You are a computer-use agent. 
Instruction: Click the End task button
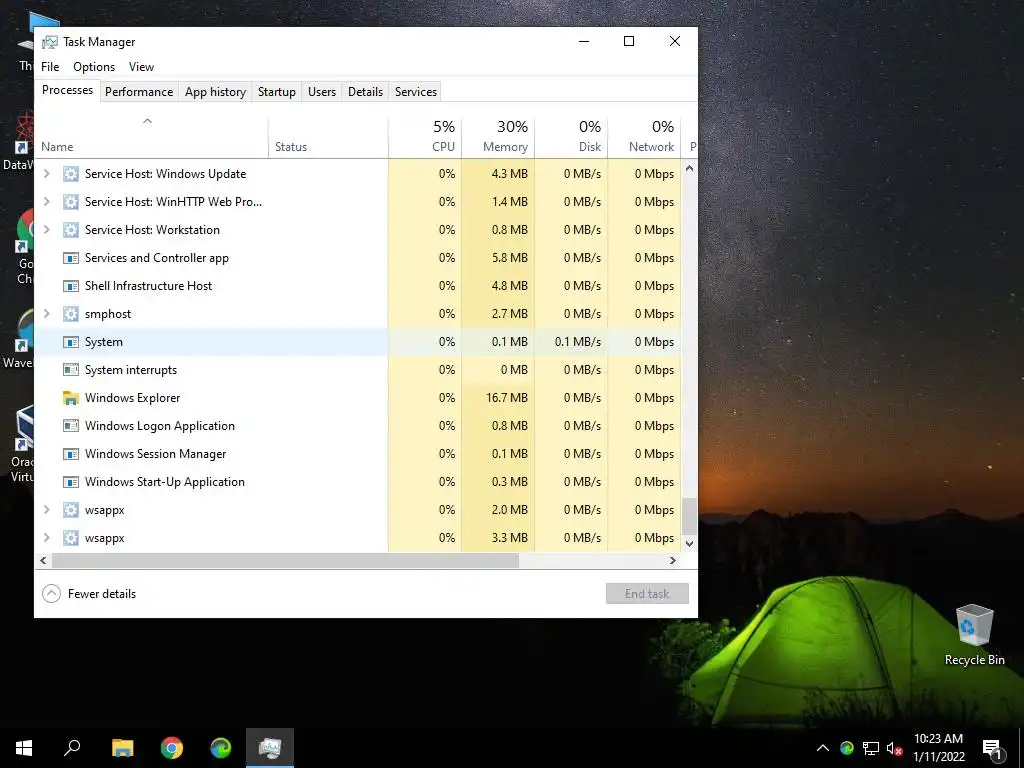click(x=647, y=594)
